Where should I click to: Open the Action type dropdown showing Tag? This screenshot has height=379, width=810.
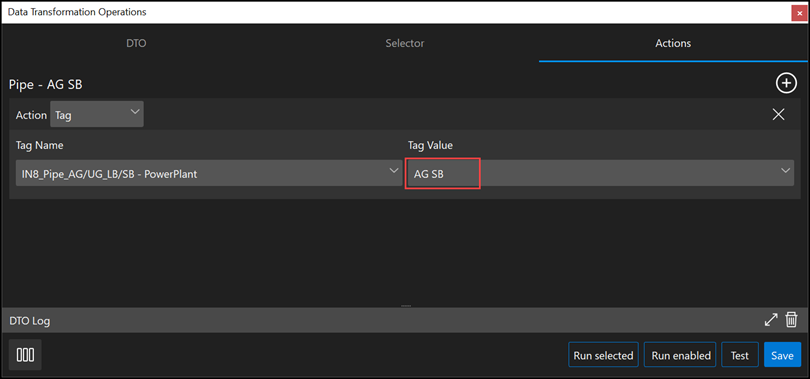(x=97, y=114)
